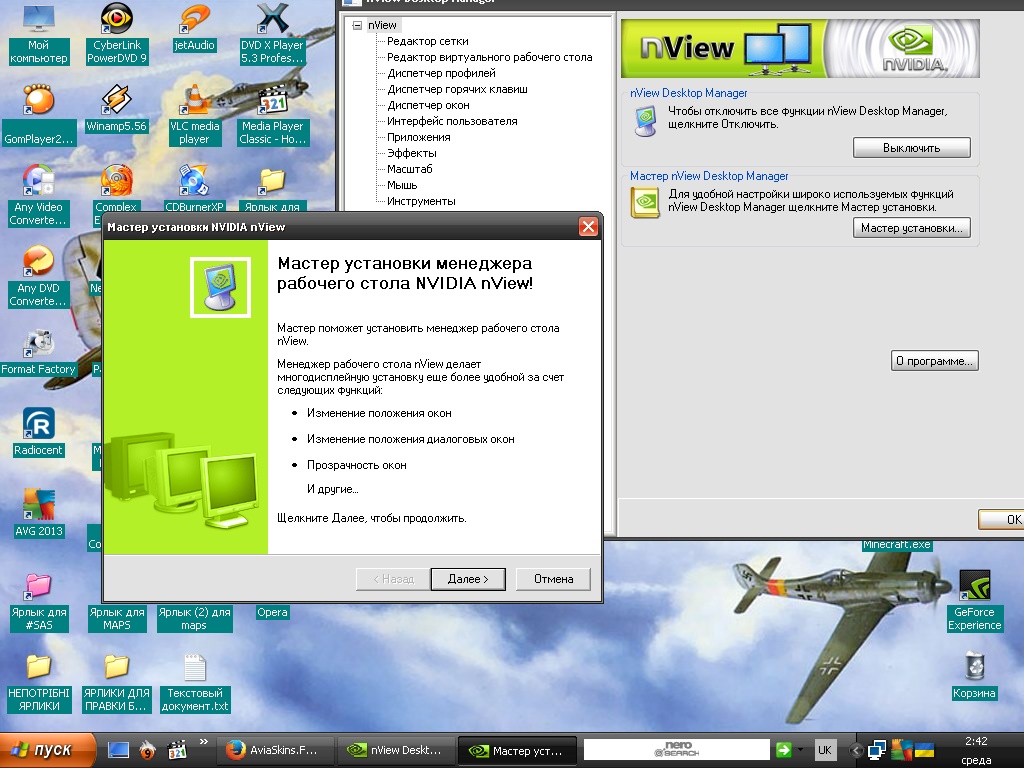
Task: Click the taskbar clock showing 2:42
Action: tap(976, 741)
